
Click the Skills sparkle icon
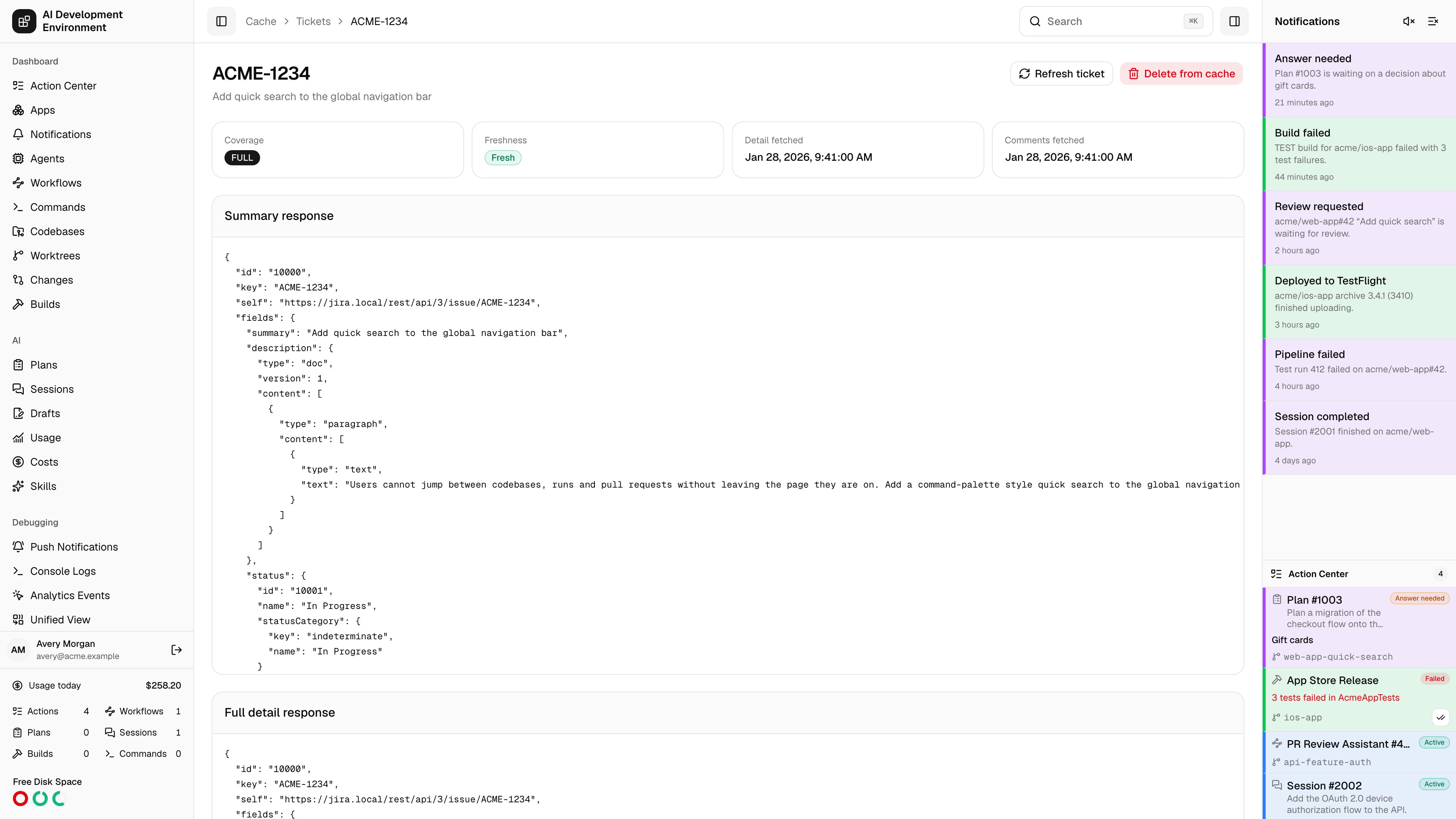pos(18,486)
